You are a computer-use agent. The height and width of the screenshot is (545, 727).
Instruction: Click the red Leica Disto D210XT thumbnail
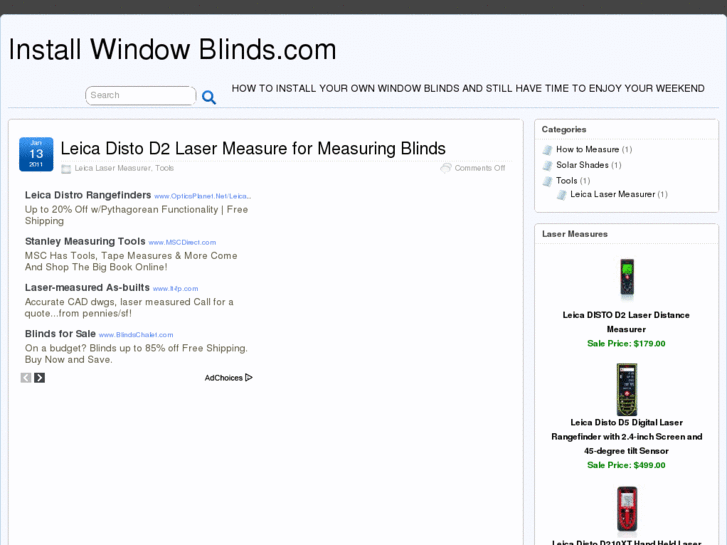pyautogui.click(x=627, y=509)
